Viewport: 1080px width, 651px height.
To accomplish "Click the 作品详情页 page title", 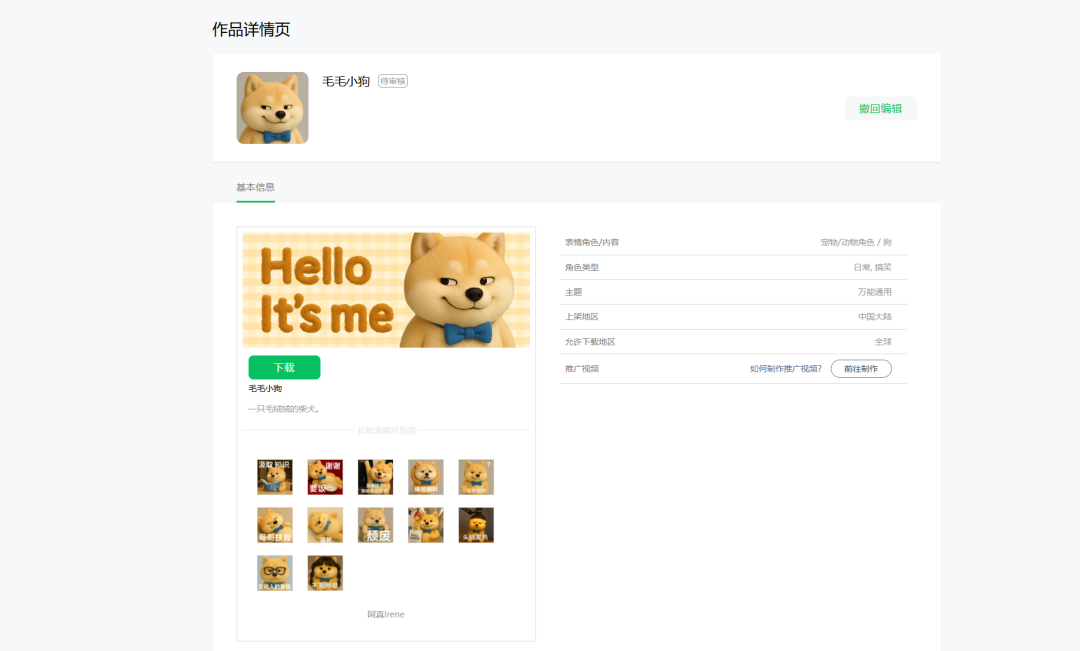I will [249, 29].
